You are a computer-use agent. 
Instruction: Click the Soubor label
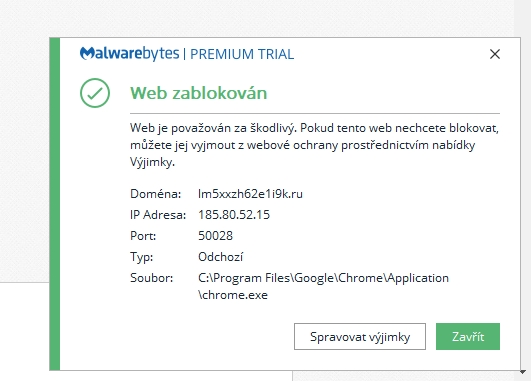(x=151, y=278)
